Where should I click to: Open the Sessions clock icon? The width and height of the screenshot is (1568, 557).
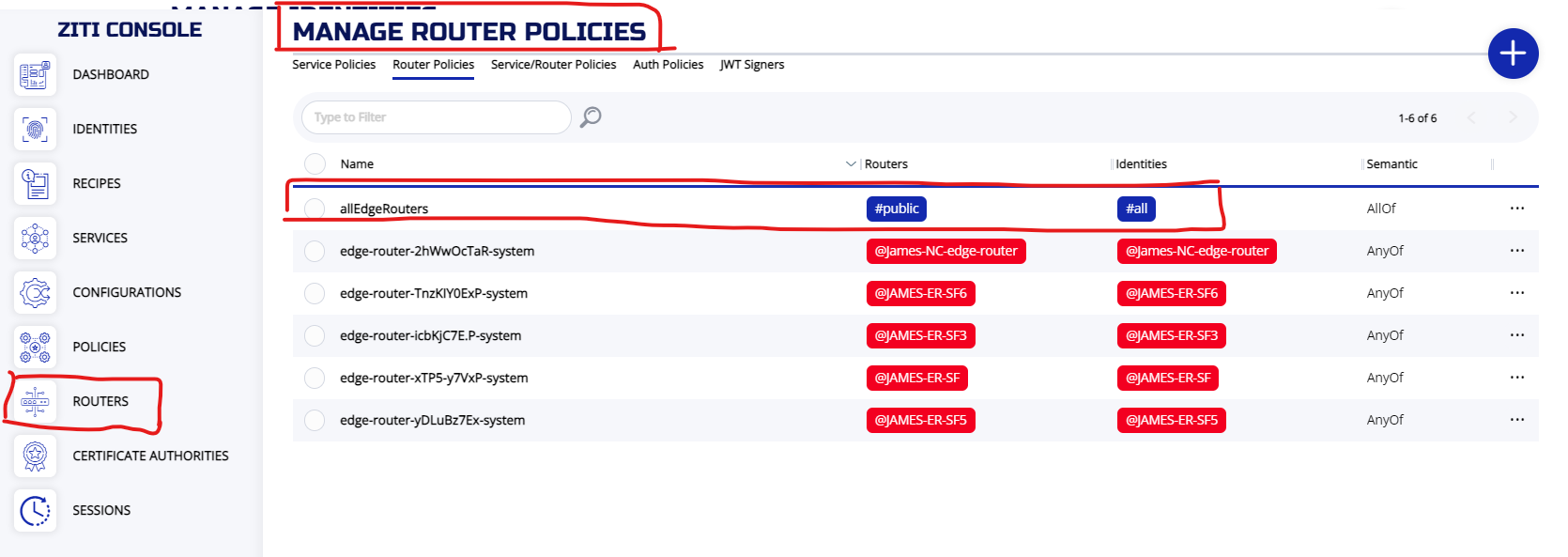tap(35, 511)
